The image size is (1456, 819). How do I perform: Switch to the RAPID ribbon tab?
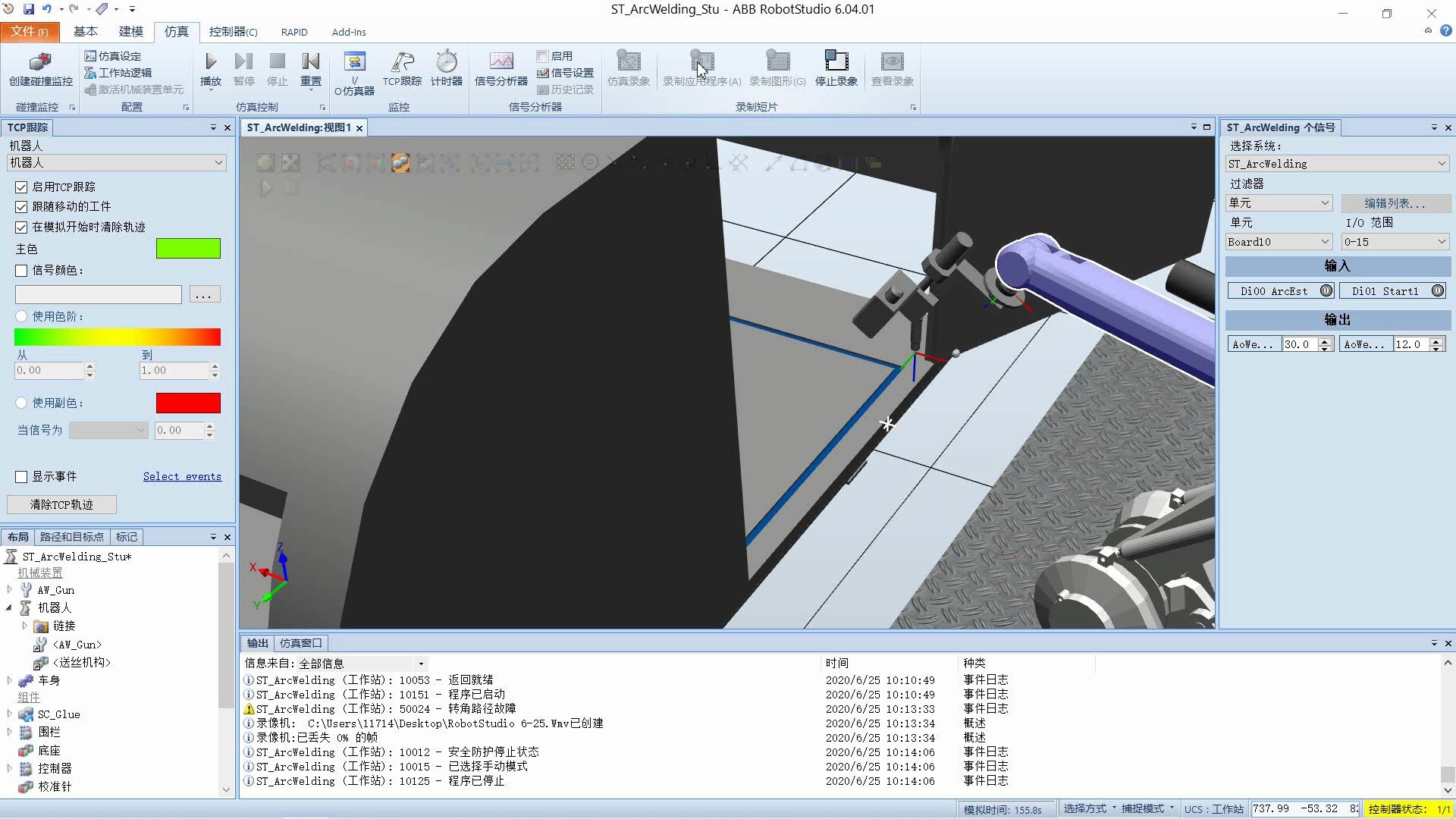[x=294, y=31]
